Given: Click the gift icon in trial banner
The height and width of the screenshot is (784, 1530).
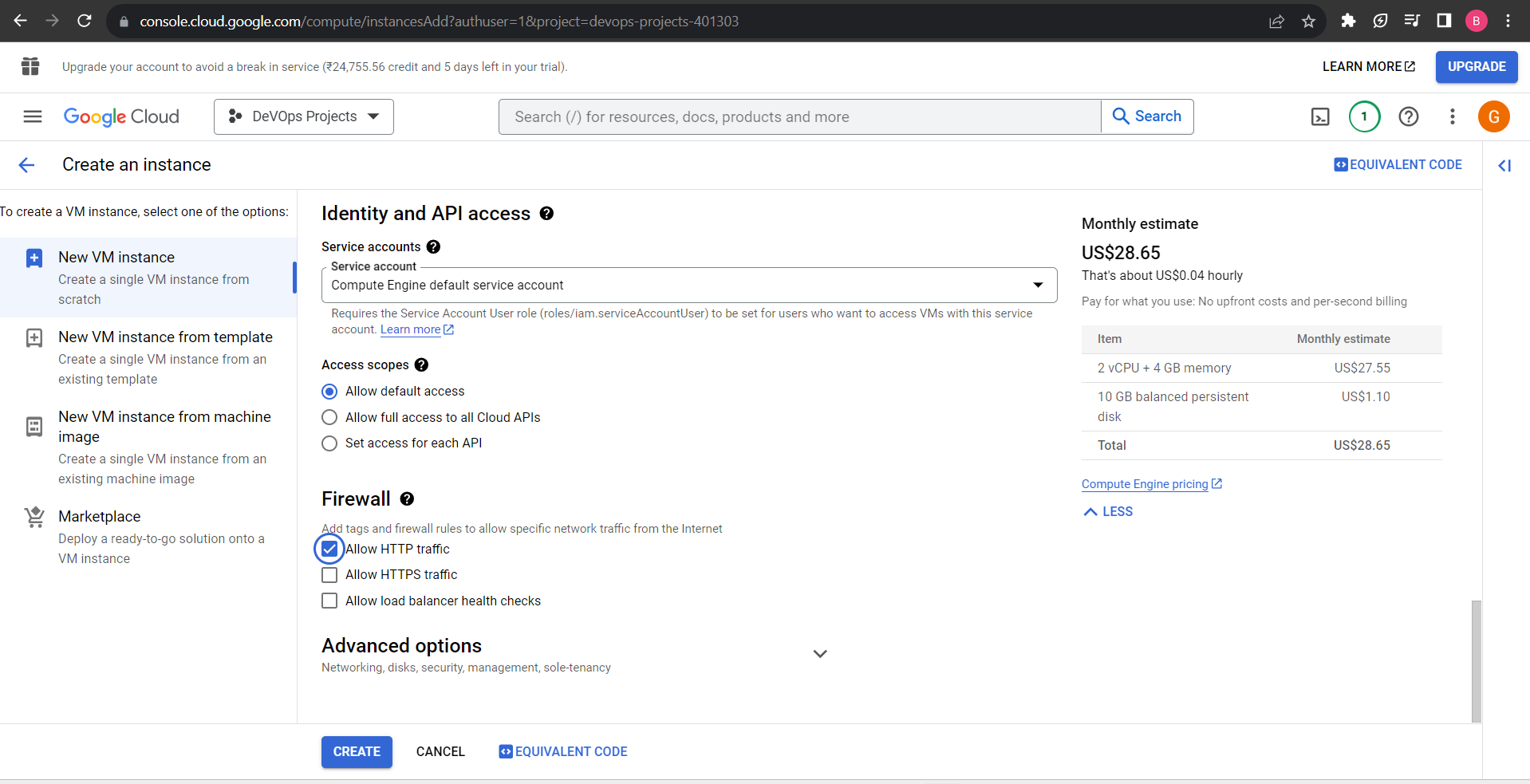Looking at the screenshot, I should coord(30,66).
